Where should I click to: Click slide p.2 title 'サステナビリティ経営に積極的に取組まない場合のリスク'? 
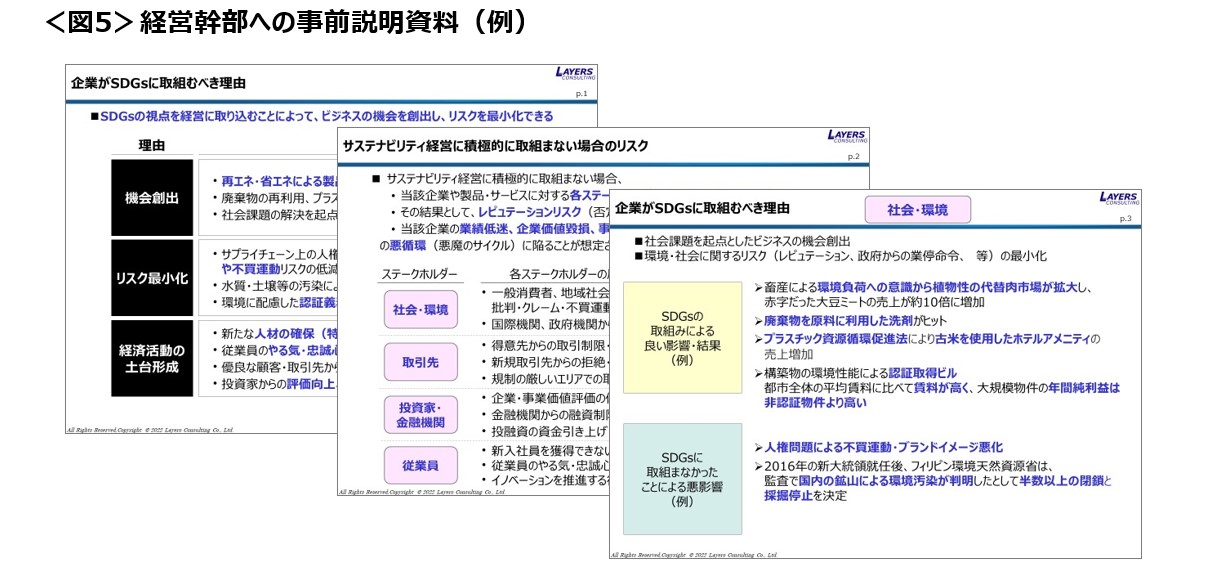pos(495,146)
